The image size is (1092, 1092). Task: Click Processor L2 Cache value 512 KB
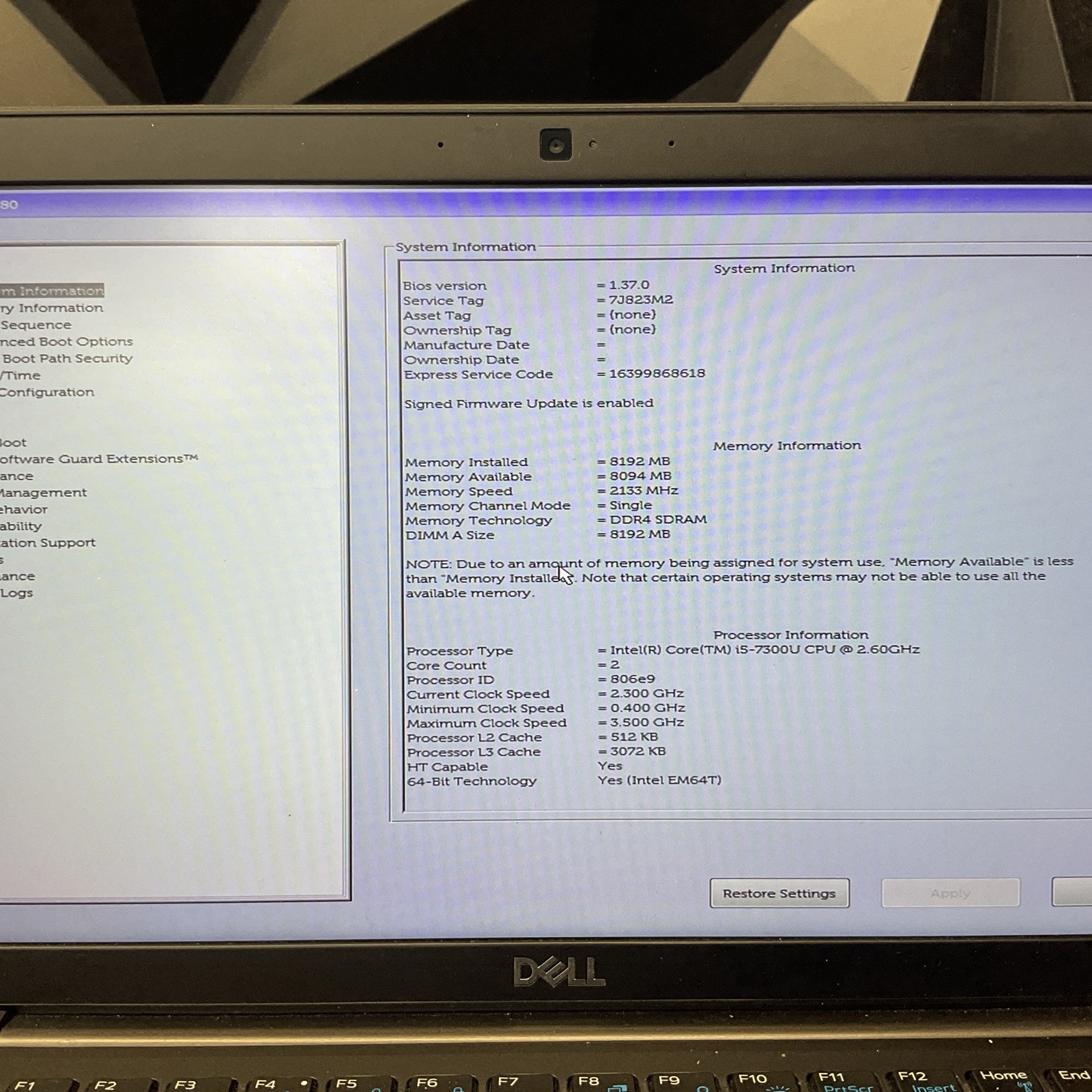tap(633, 737)
